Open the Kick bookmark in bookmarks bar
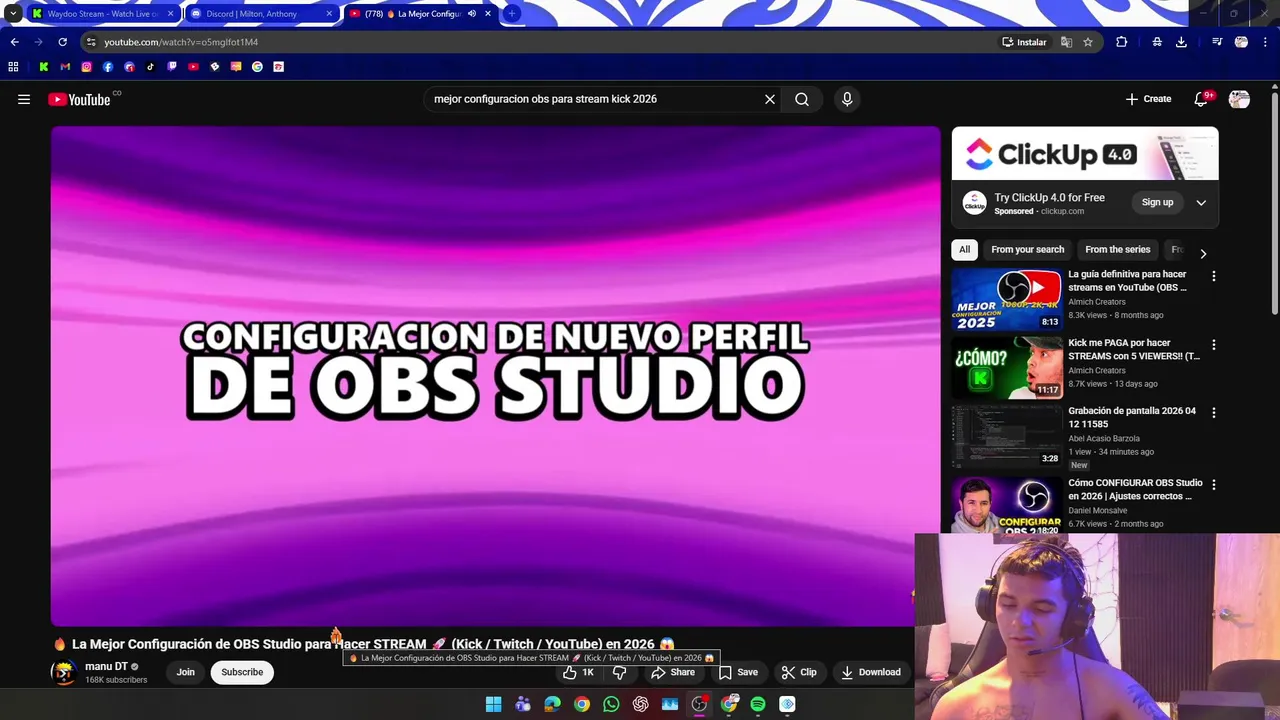Screen dimensions: 1280x720 [44, 67]
